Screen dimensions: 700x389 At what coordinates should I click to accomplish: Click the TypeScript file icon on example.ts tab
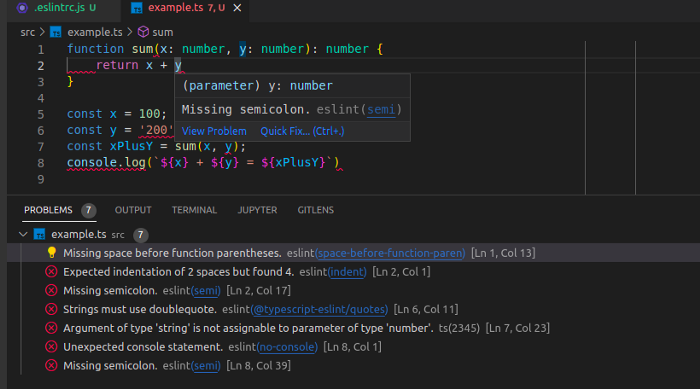tap(137, 8)
